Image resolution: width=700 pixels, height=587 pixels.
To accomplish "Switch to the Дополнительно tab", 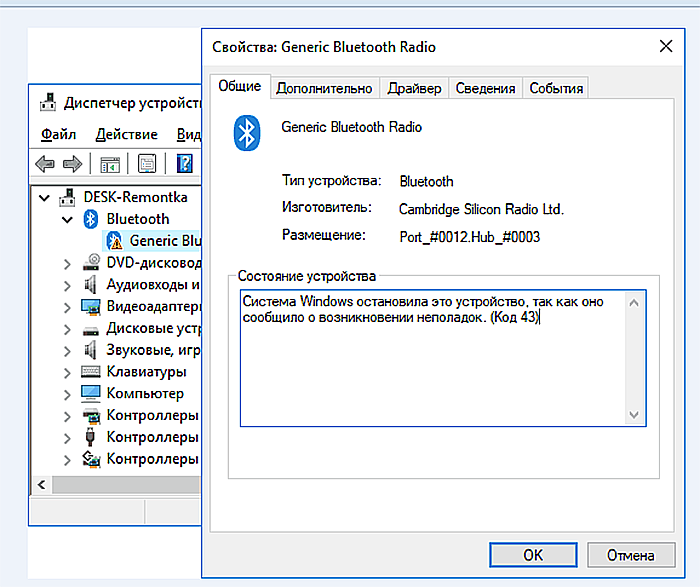I will coord(324,88).
